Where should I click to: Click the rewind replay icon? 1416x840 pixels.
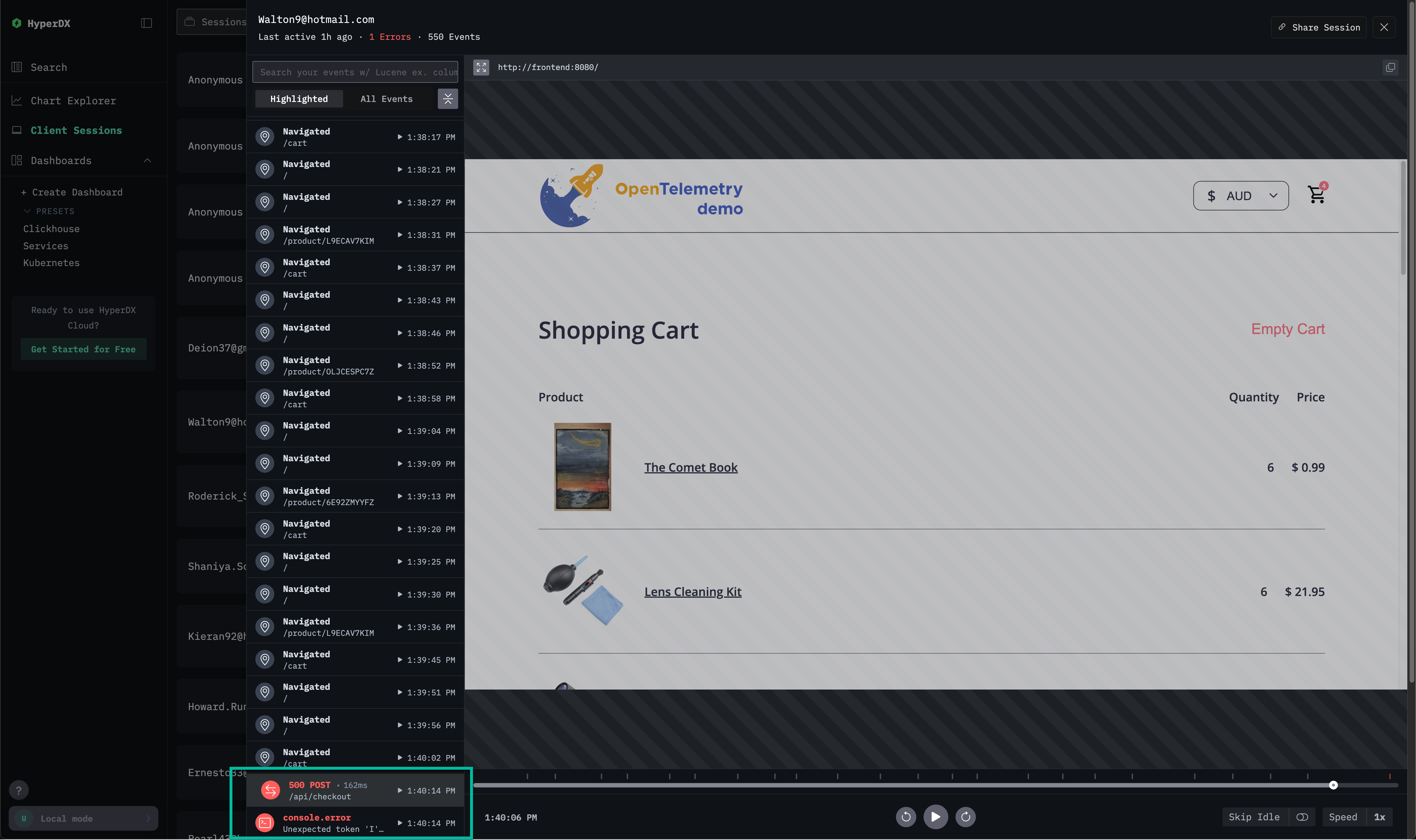(905, 817)
